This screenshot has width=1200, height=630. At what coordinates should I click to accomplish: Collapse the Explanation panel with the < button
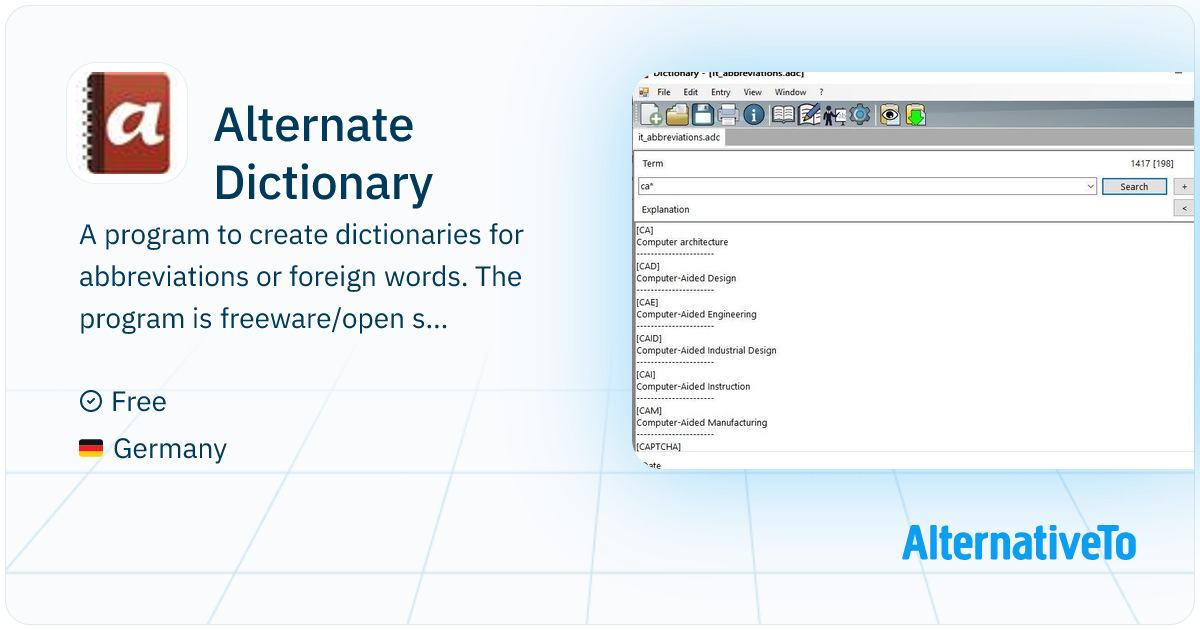[1184, 209]
